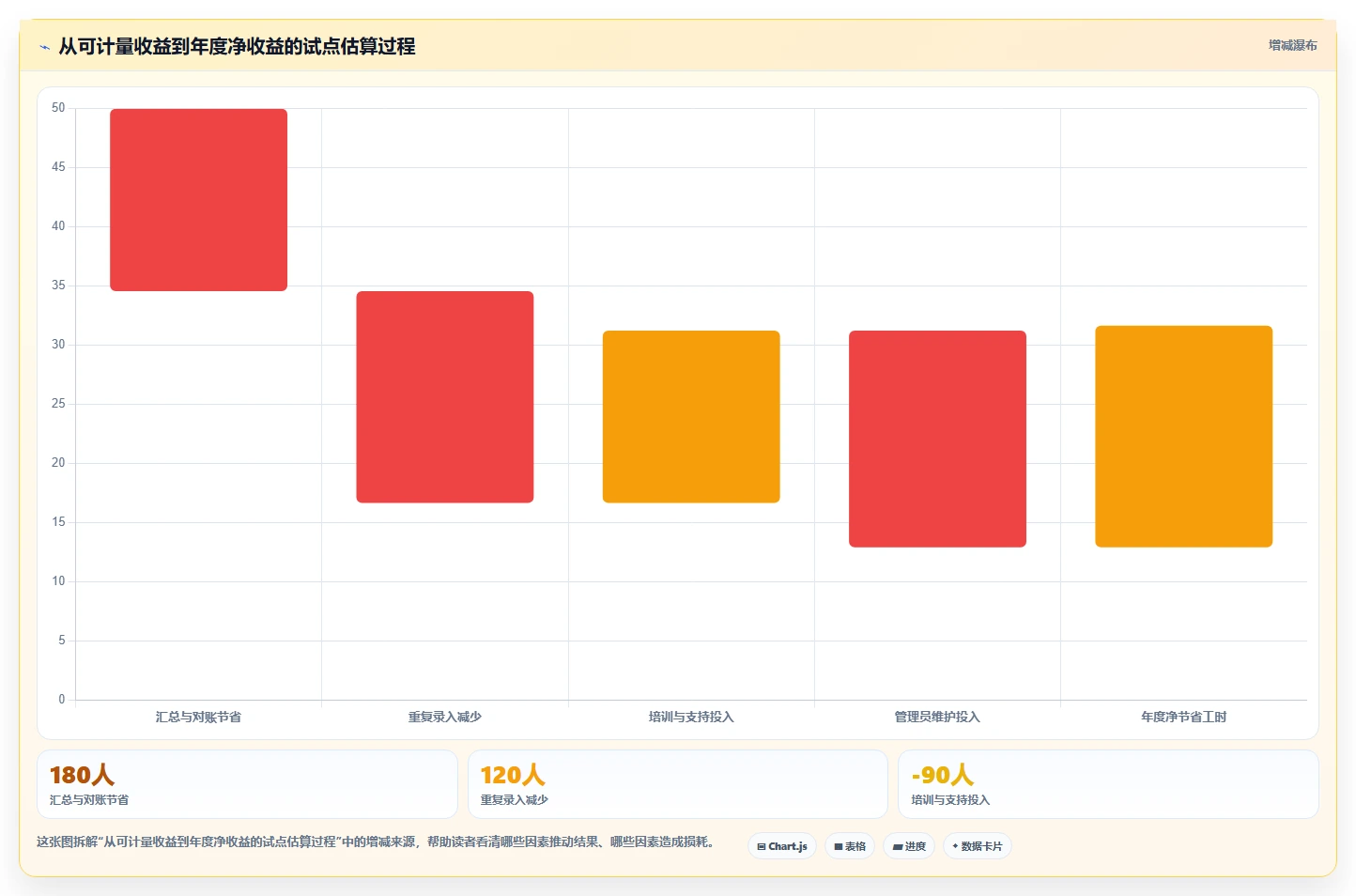Open the 120人 data card
Screen dimensions: 1356x896
click(677, 784)
